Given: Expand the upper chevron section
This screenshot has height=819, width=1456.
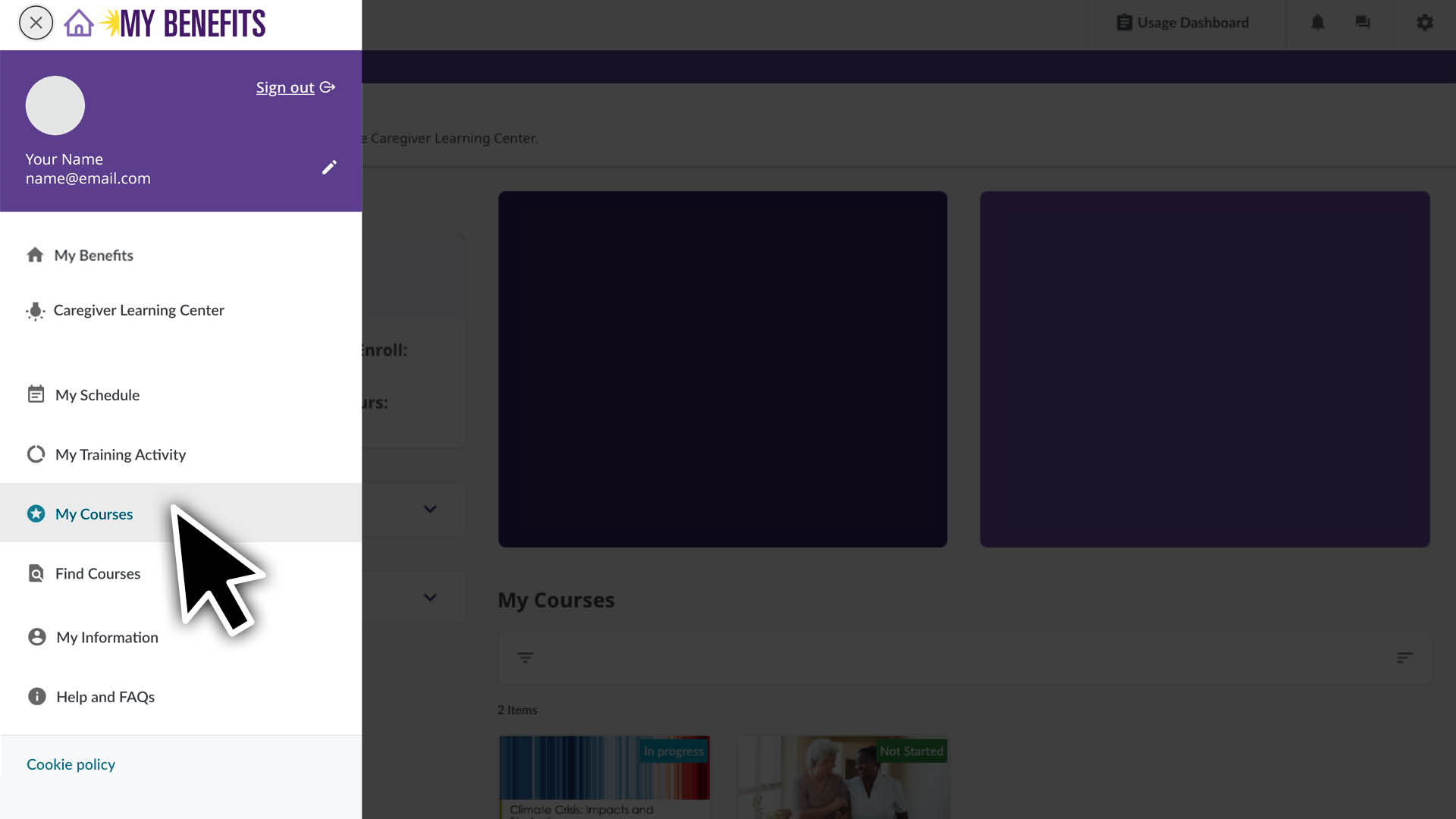Looking at the screenshot, I should [x=430, y=510].
